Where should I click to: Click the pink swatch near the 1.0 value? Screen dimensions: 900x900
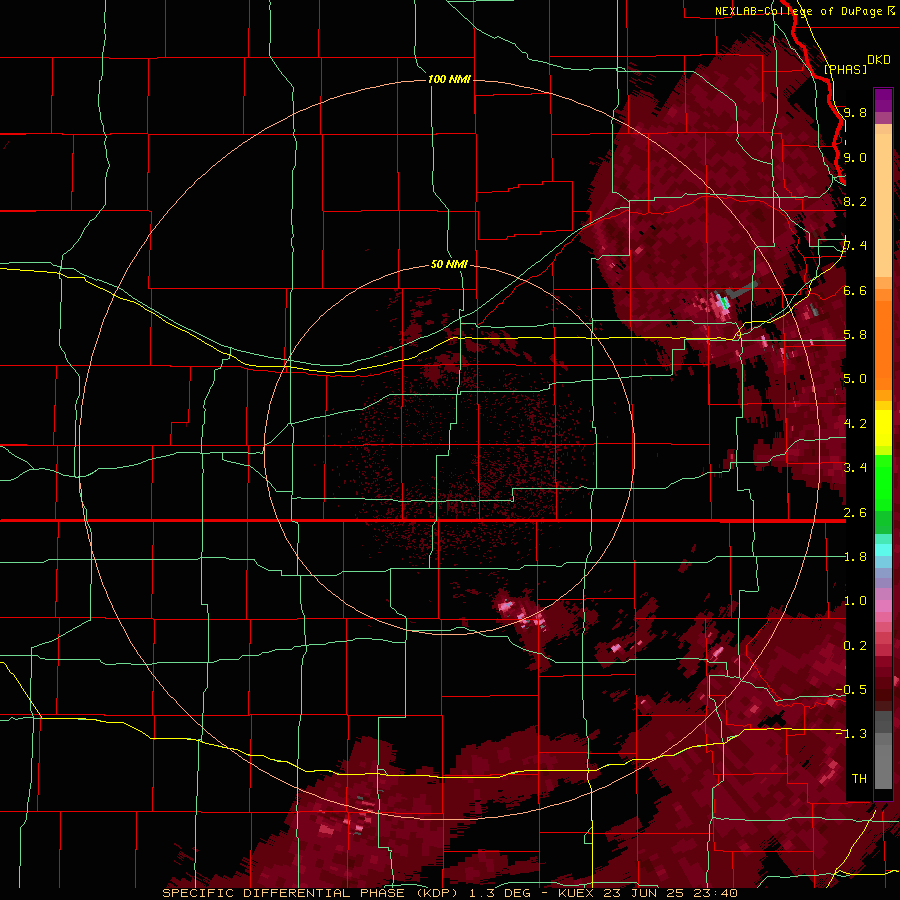point(883,606)
